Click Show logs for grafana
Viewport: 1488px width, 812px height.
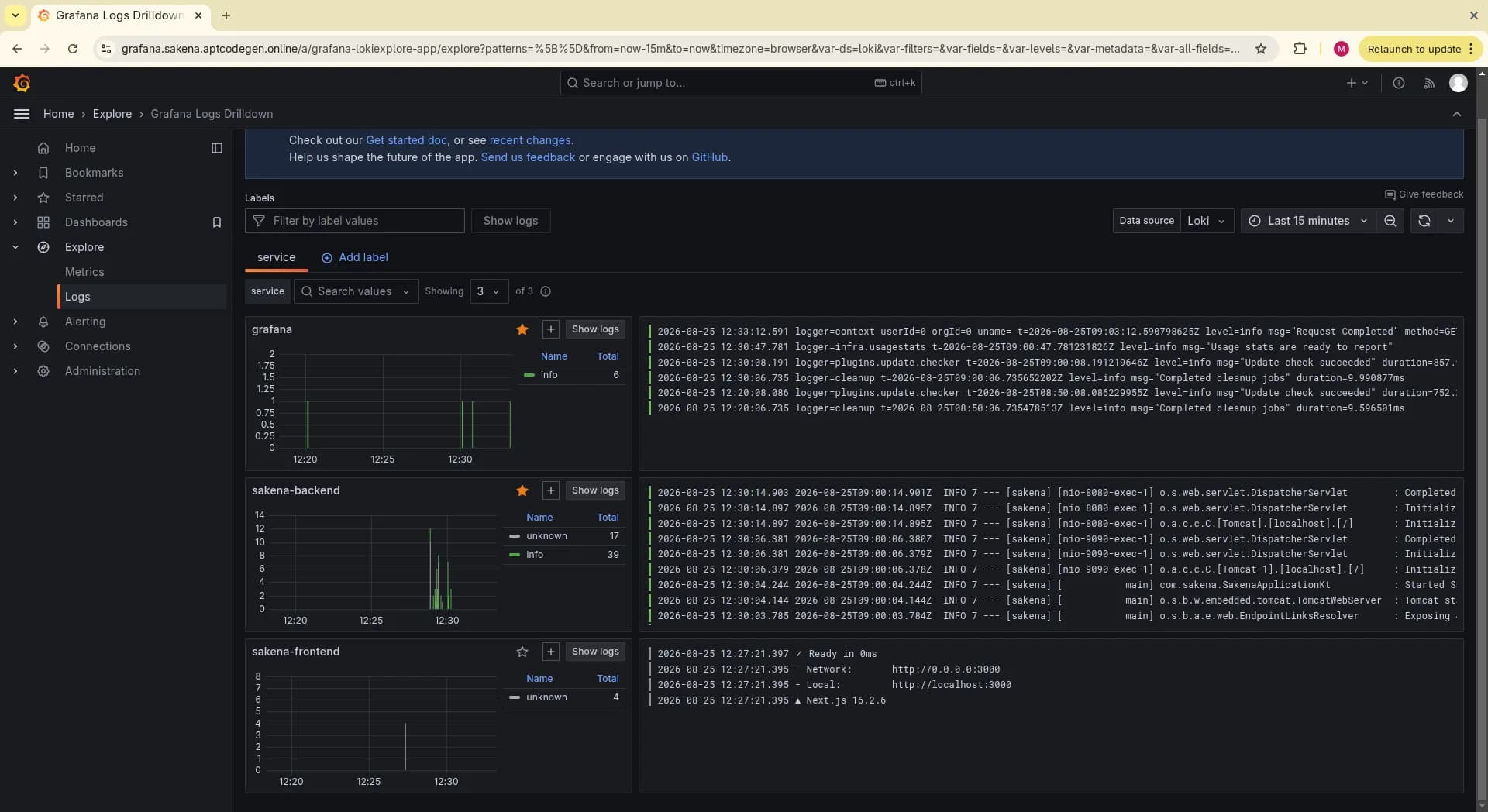point(595,329)
